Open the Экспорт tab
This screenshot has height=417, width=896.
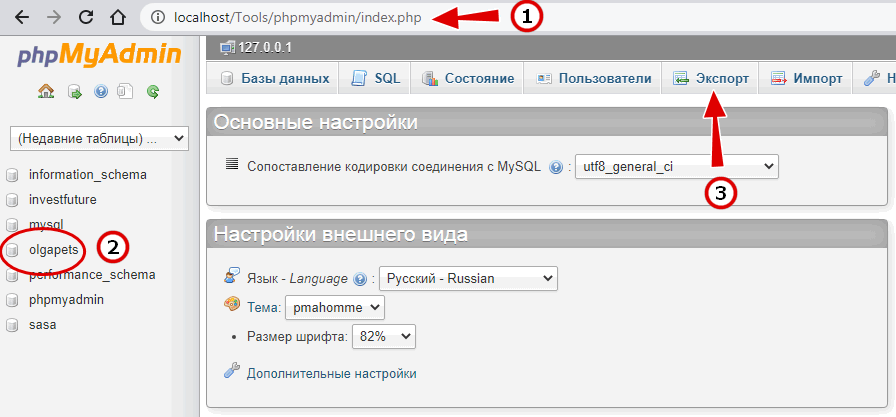click(710, 78)
